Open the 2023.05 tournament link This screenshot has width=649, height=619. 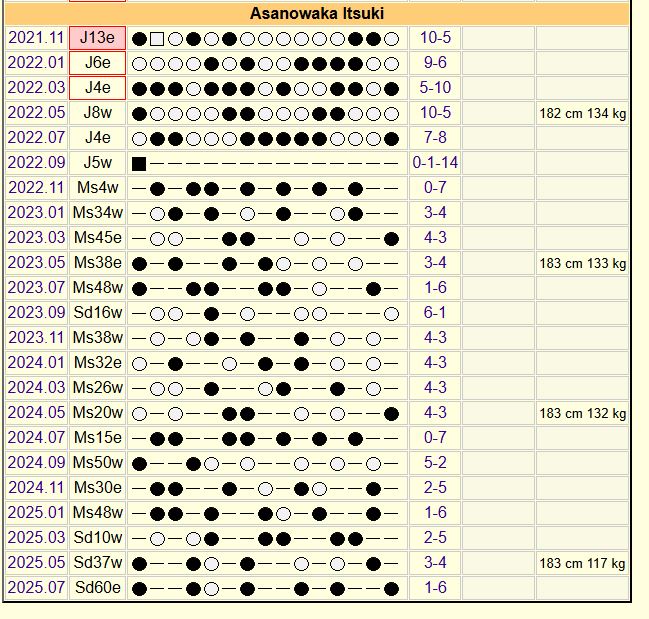tap(36, 262)
